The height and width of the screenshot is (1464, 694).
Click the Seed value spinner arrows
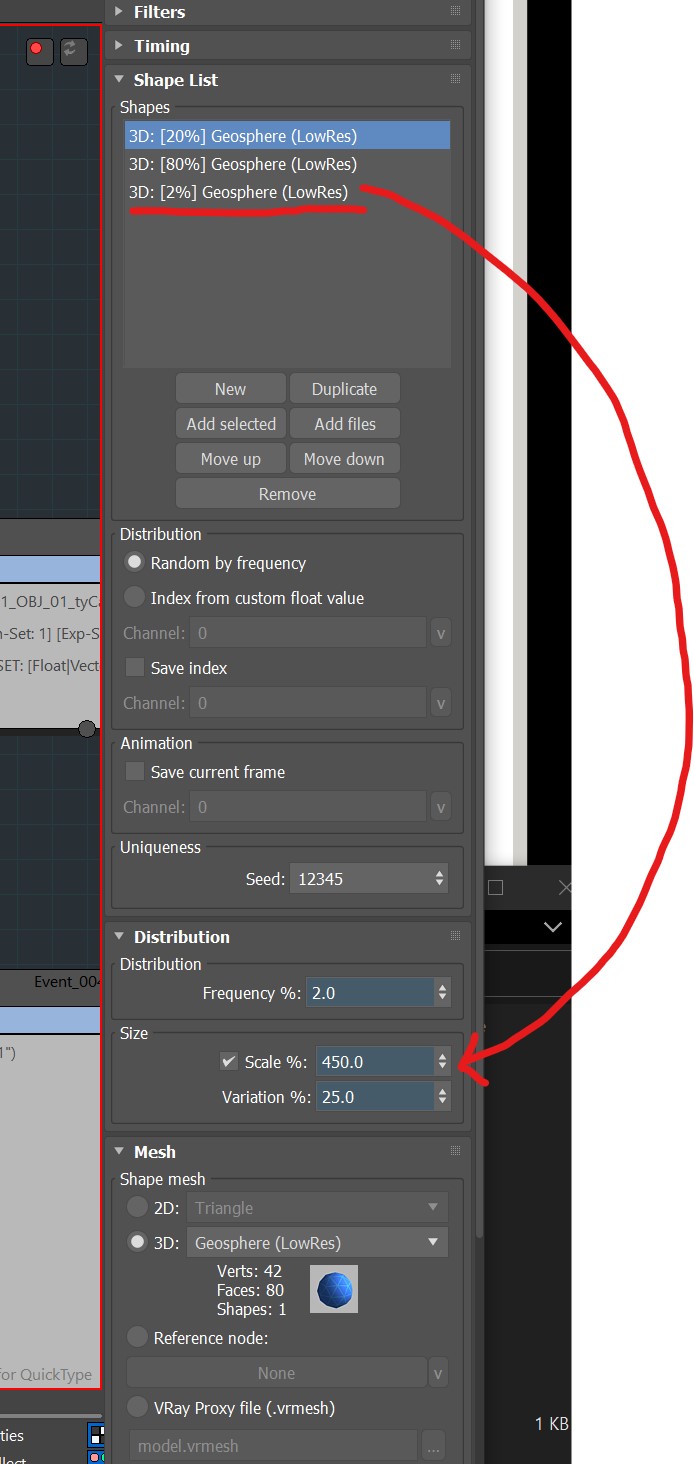(x=439, y=879)
